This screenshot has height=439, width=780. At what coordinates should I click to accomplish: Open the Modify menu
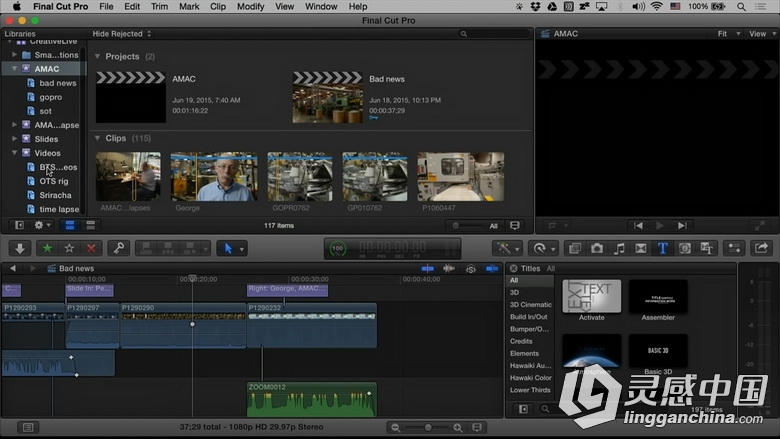[x=250, y=6]
